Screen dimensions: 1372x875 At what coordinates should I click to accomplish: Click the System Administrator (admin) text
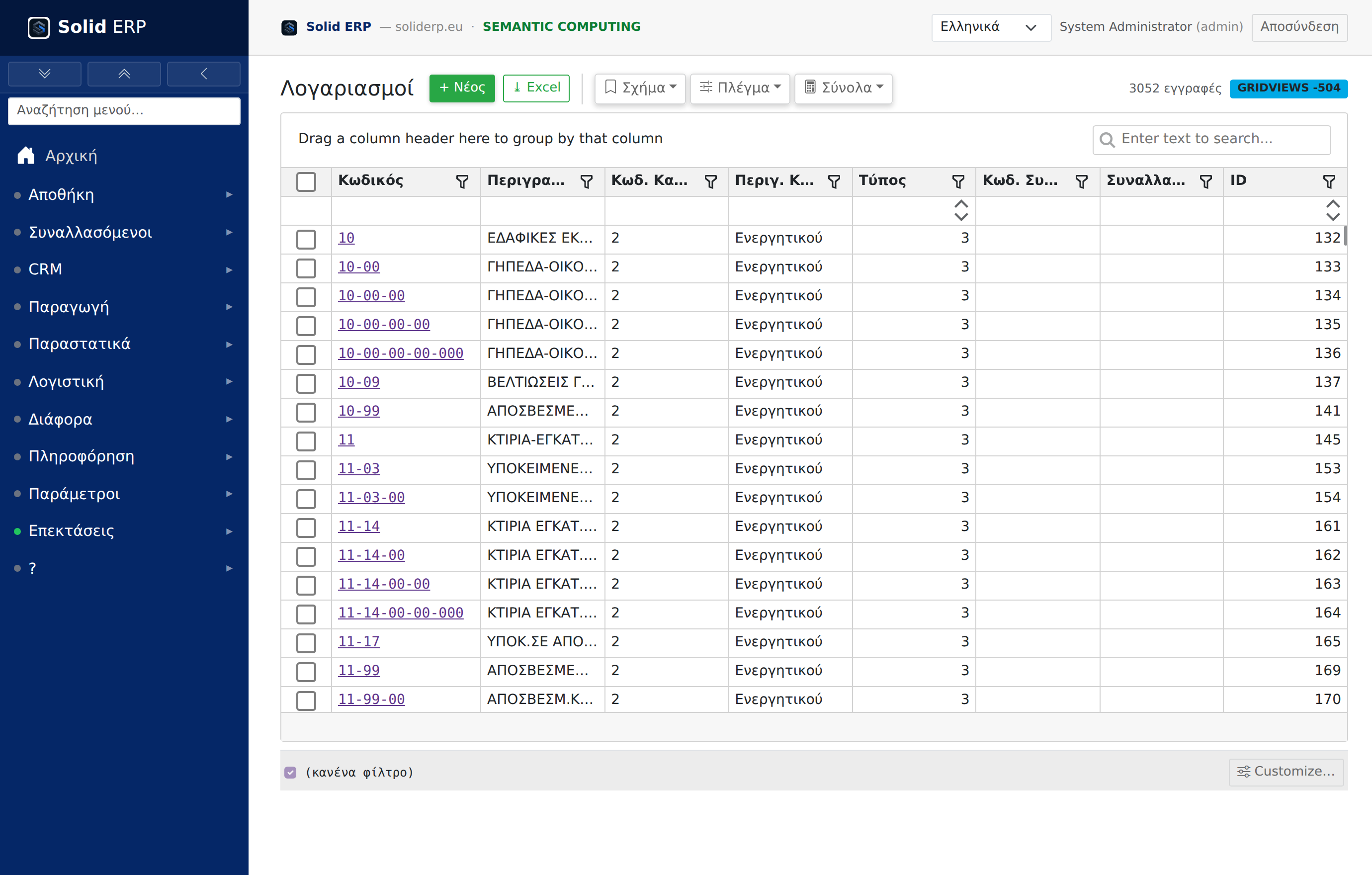(x=1151, y=27)
